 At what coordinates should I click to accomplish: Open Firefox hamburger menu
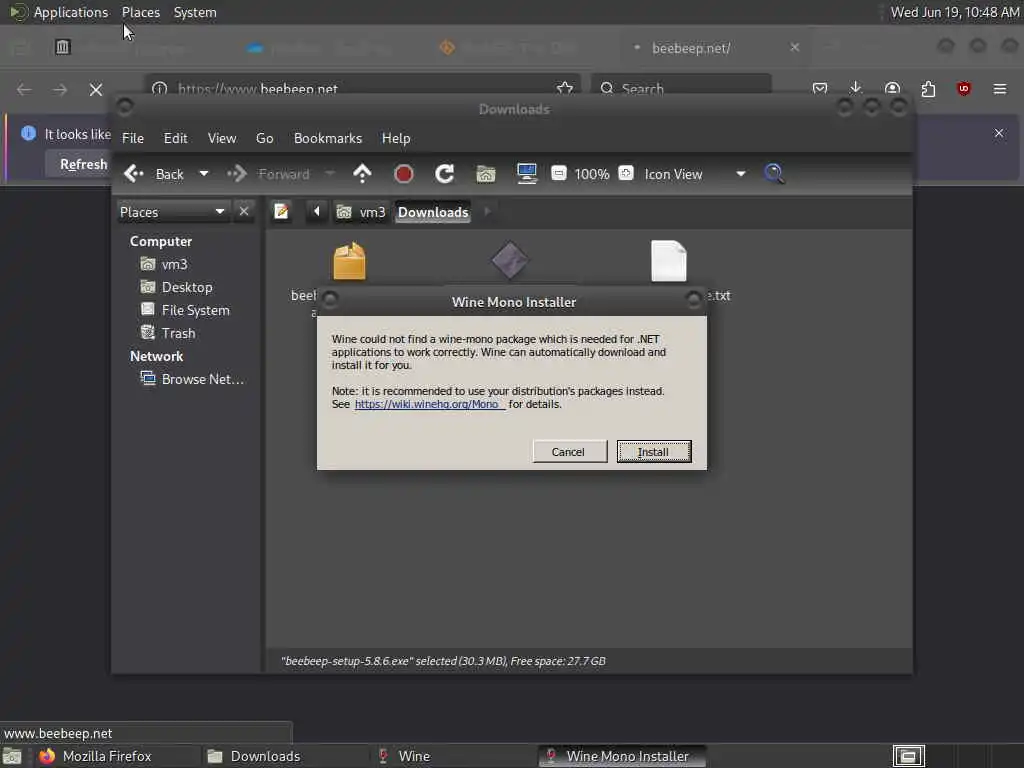[1000, 88]
